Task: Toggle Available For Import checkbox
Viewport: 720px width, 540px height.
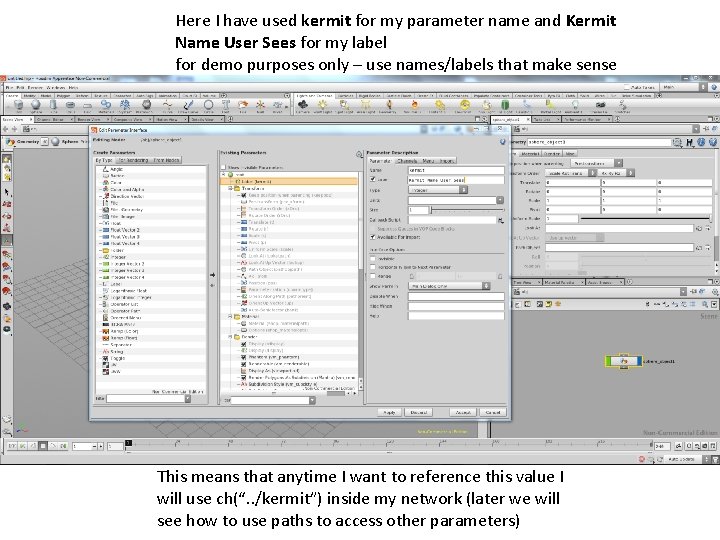Action: point(373,237)
